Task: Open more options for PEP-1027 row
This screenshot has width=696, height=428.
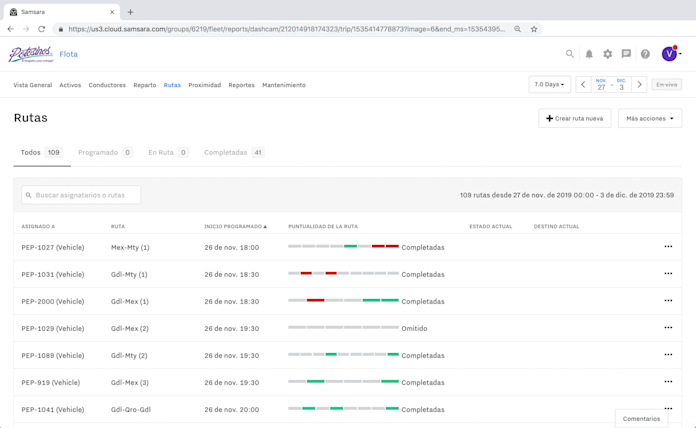Action: tap(668, 246)
